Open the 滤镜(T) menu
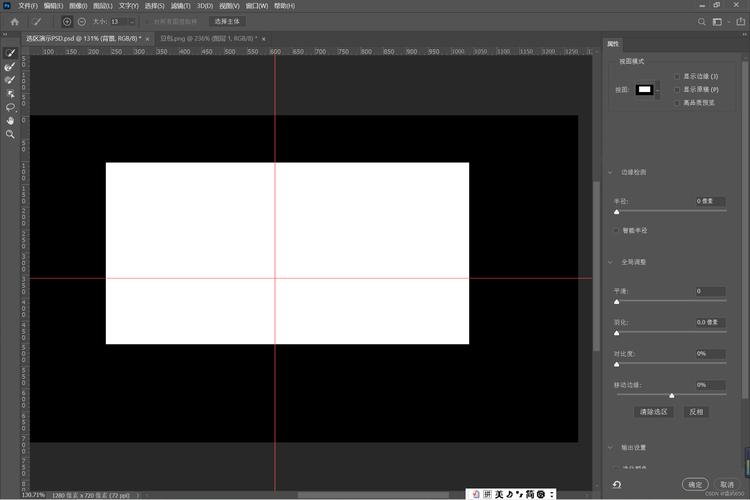This screenshot has width=750, height=500. (x=180, y=6)
